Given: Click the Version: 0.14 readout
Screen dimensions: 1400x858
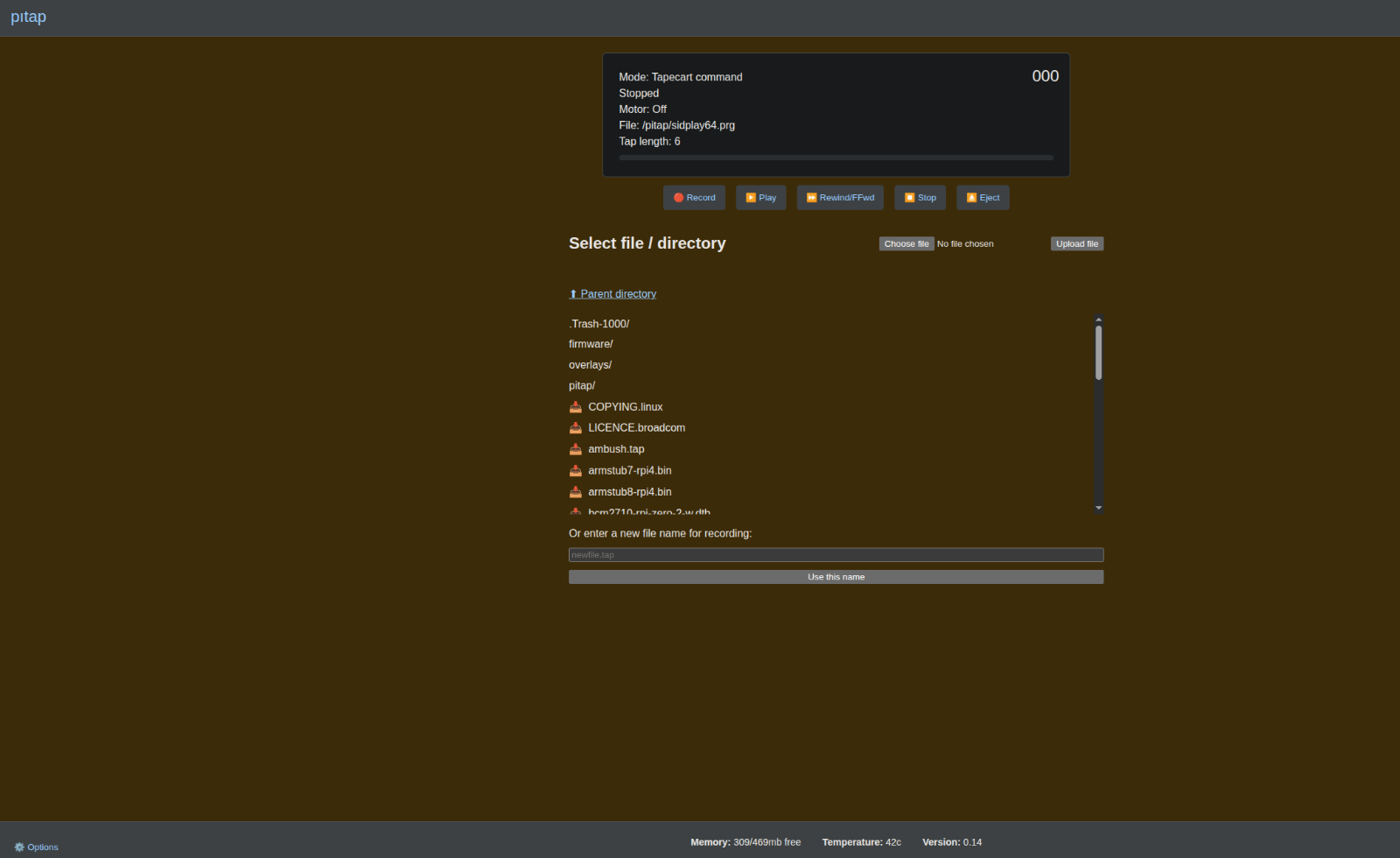Looking at the screenshot, I should [x=952, y=842].
